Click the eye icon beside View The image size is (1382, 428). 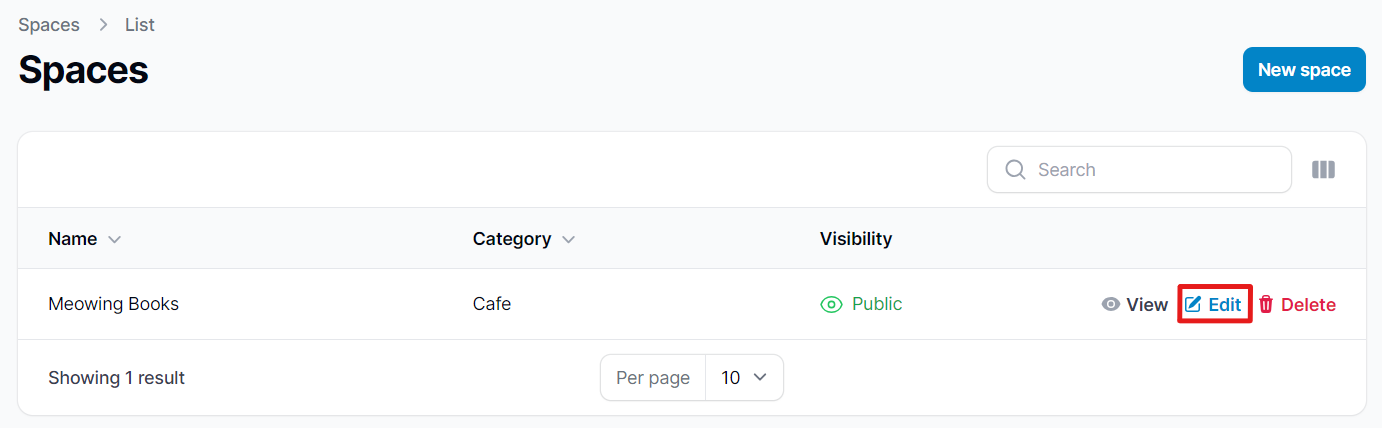pyautogui.click(x=1110, y=305)
